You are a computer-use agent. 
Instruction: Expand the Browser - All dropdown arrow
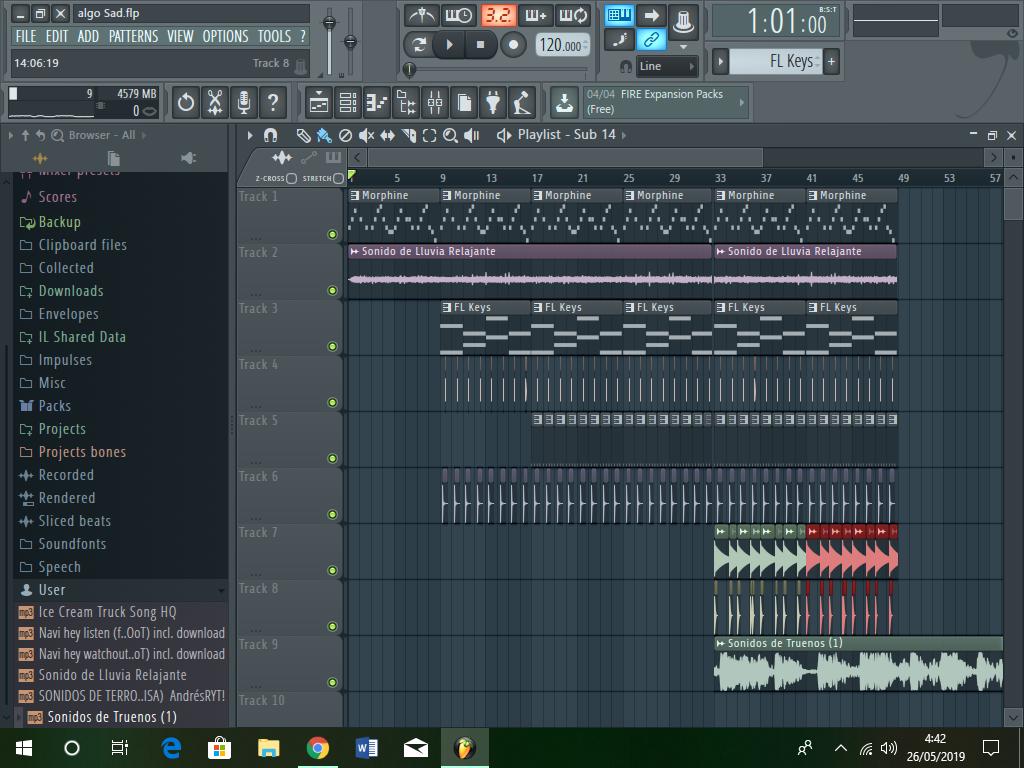tap(144, 135)
